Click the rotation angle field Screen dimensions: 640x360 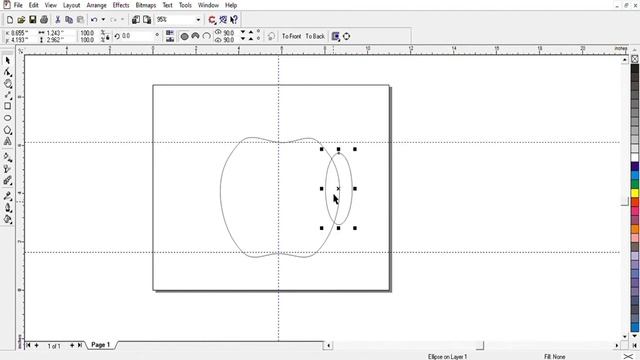(x=137, y=36)
